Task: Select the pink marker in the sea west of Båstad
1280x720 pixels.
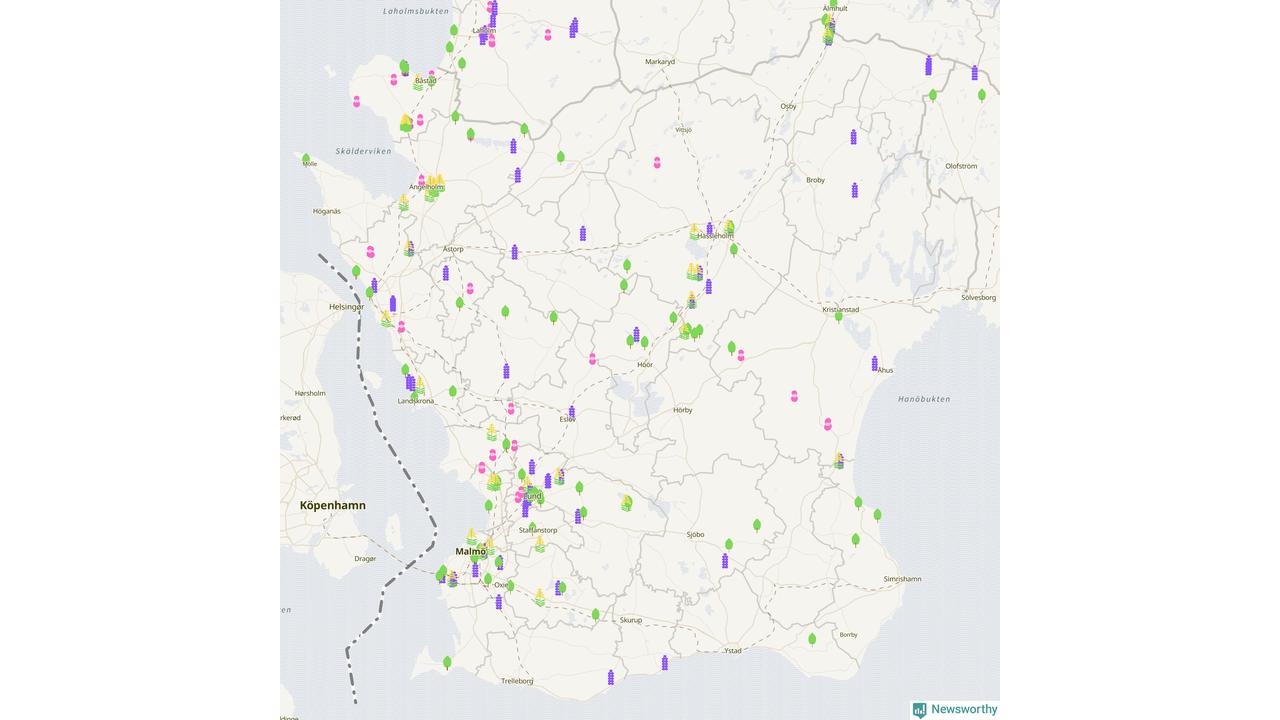Action: pyautogui.click(x=356, y=102)
